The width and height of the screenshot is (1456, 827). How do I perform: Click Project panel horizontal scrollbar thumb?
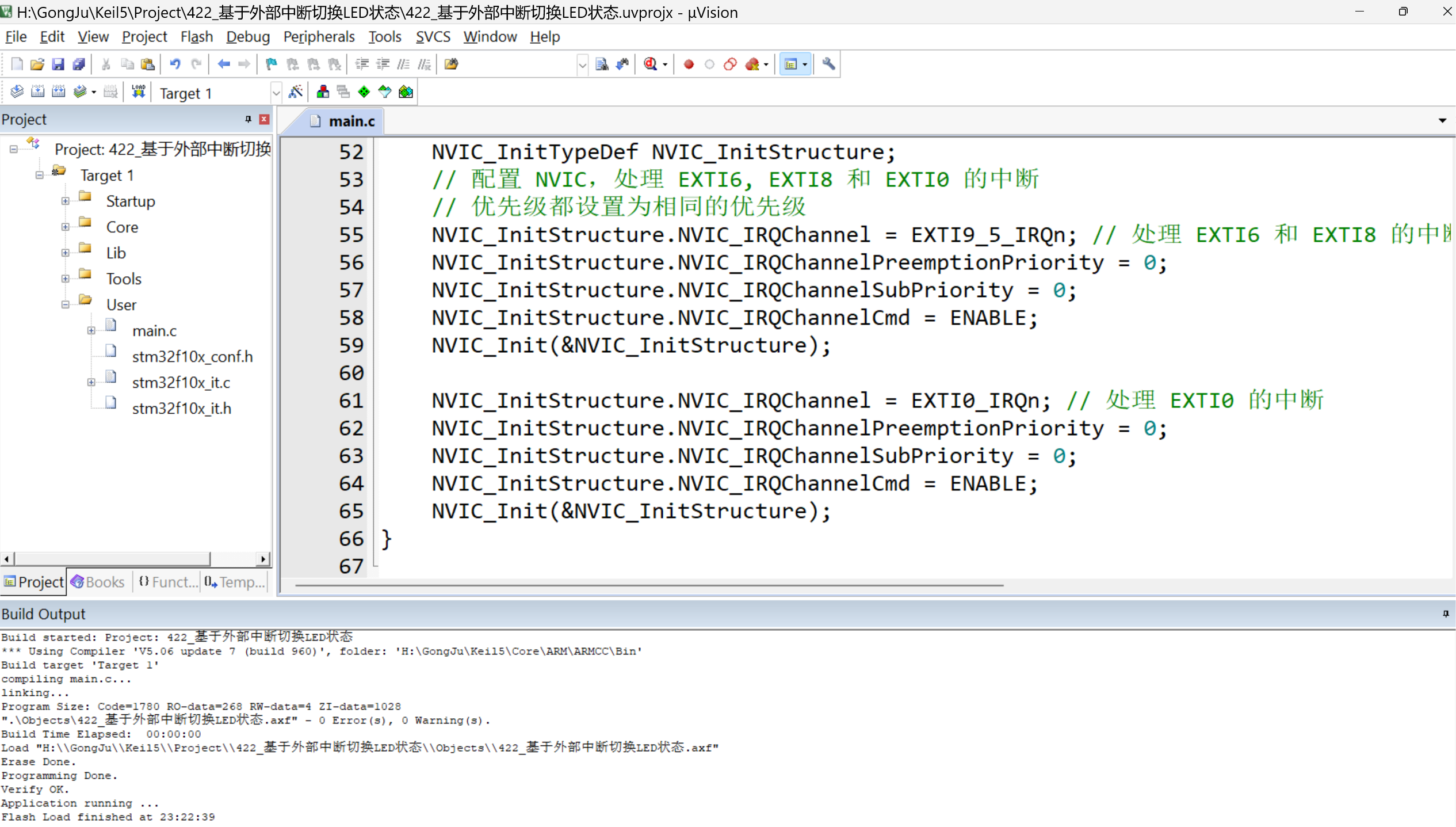pos(112,559)
